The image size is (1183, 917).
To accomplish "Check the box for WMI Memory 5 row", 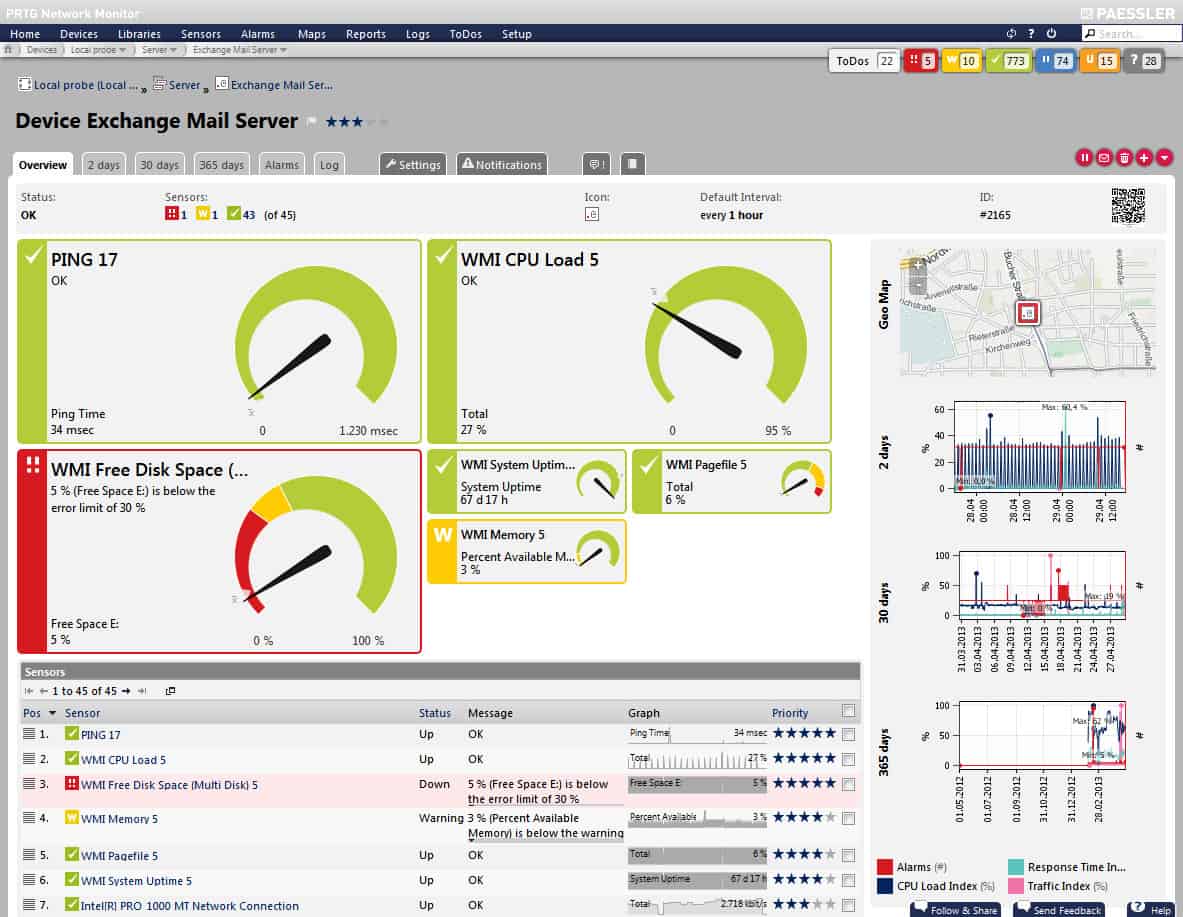I will 848,818.
